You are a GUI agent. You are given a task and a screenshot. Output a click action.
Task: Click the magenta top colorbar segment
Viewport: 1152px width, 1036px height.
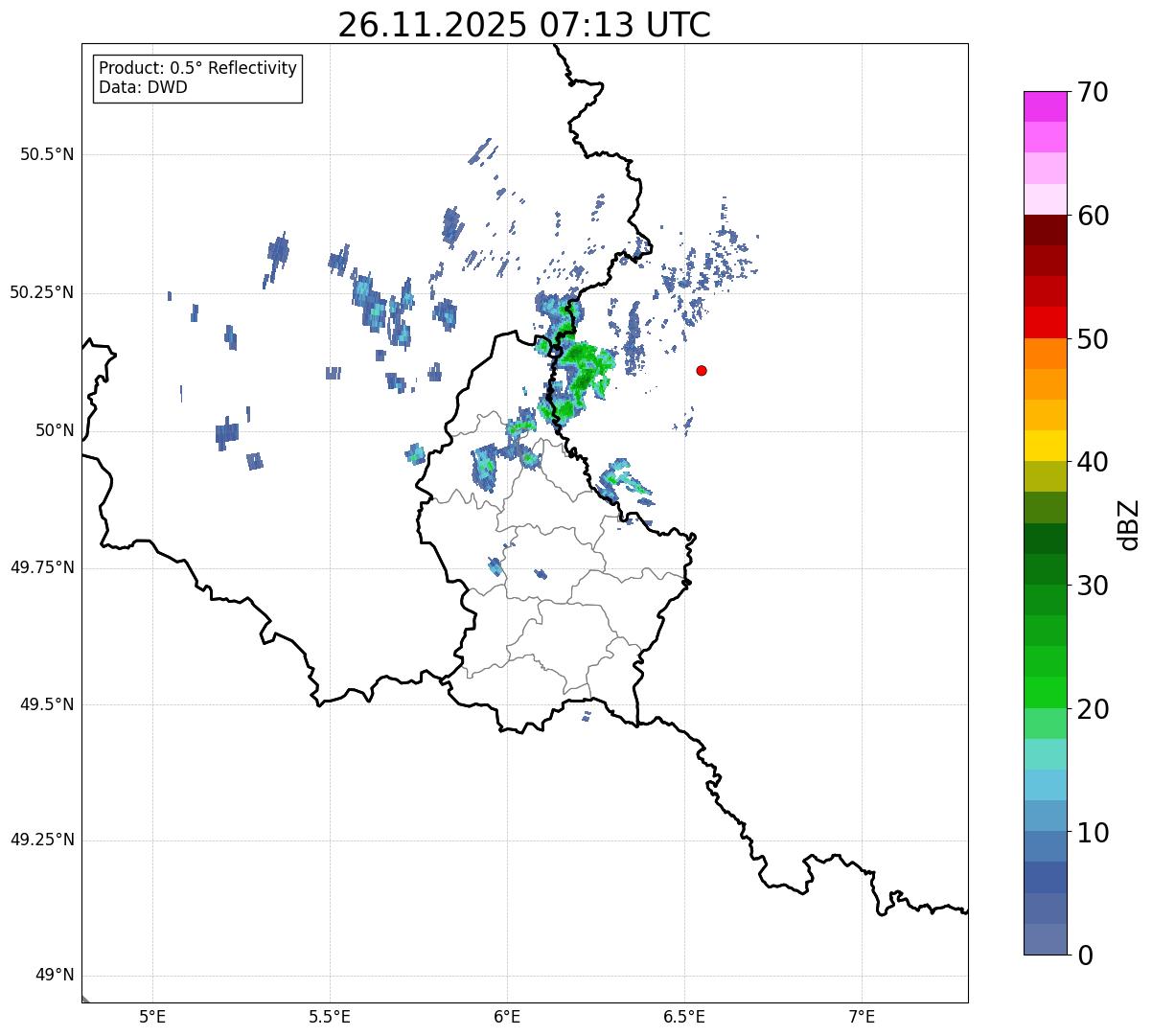click(1045, 106)
